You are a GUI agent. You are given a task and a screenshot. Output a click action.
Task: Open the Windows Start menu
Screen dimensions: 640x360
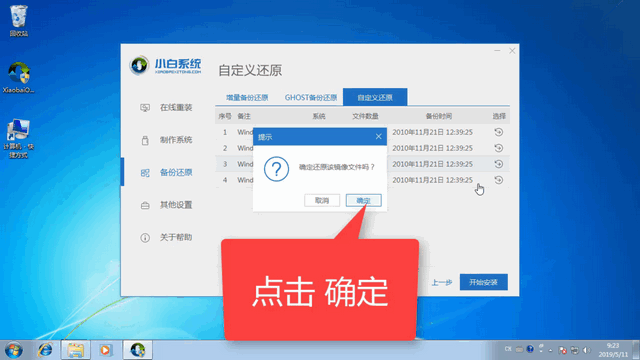[13, 350]
